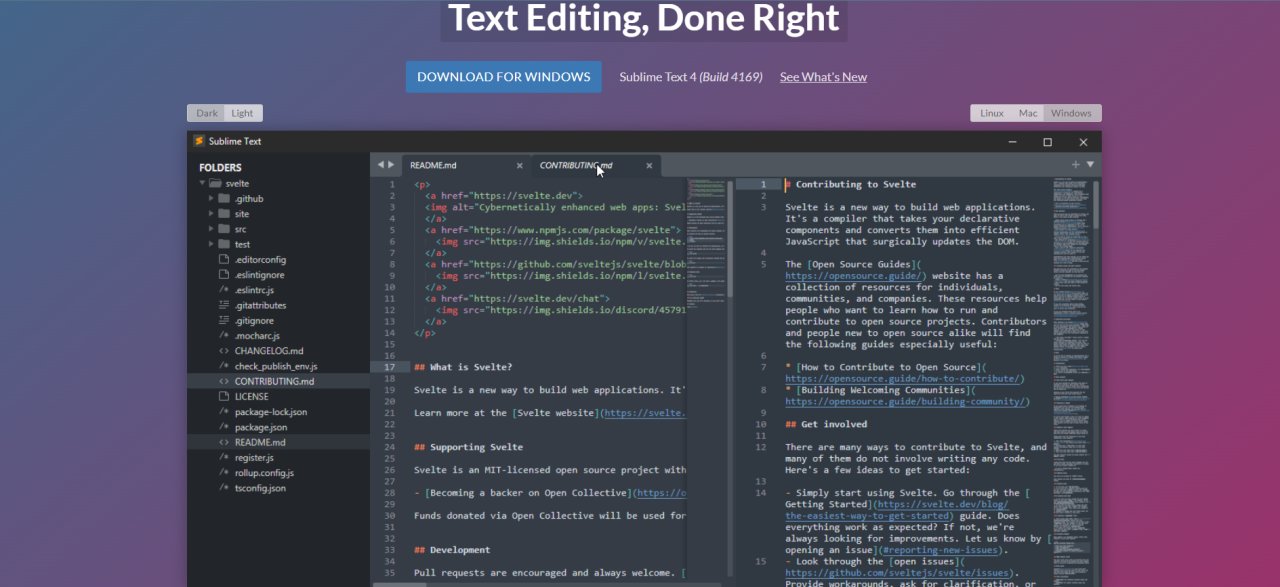Click the site folder icon

tap(224, 214)
